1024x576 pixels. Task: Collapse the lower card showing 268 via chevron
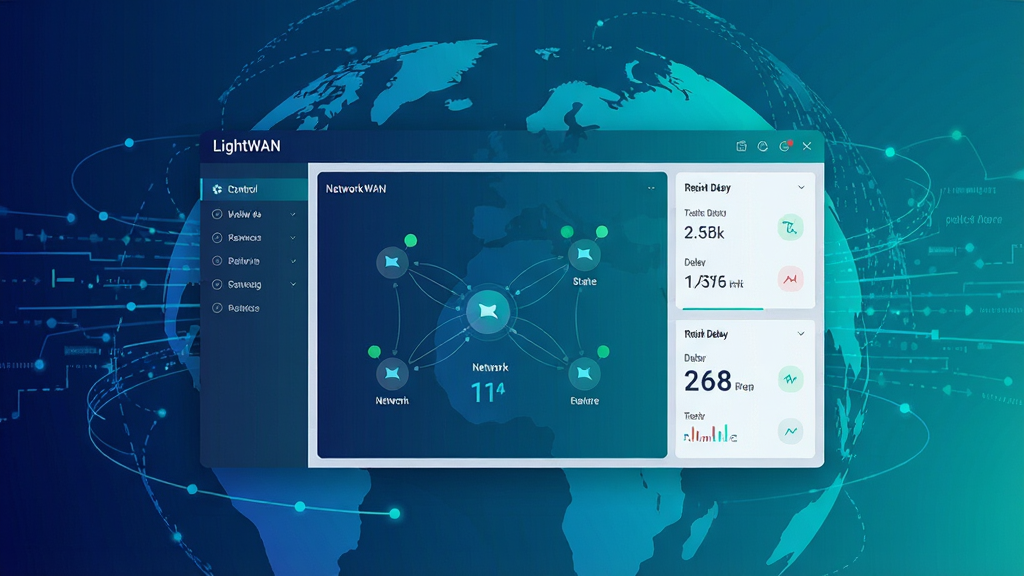point(801,334)
